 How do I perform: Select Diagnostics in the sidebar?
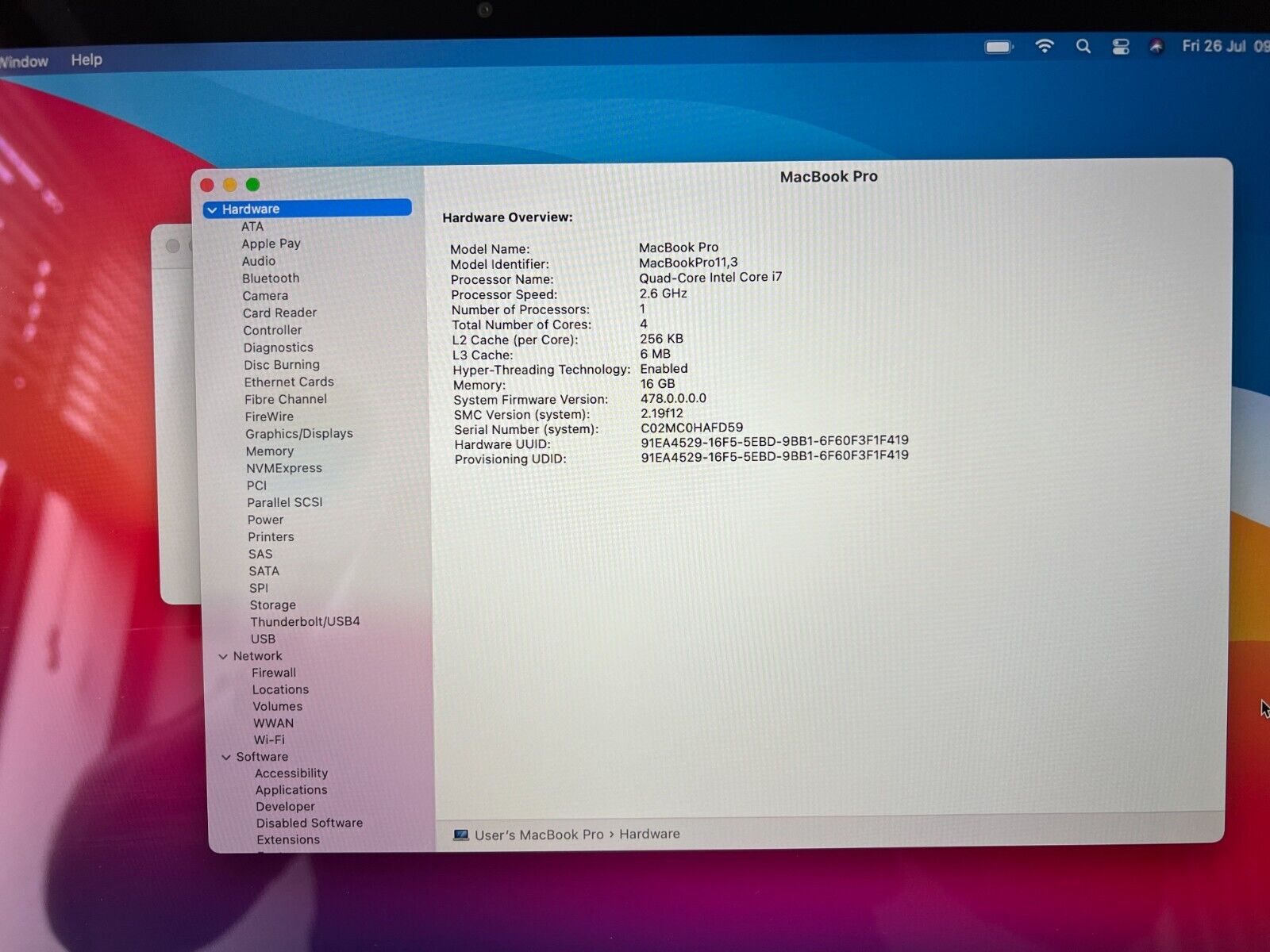pyautogui.click(x=278, y=347)
